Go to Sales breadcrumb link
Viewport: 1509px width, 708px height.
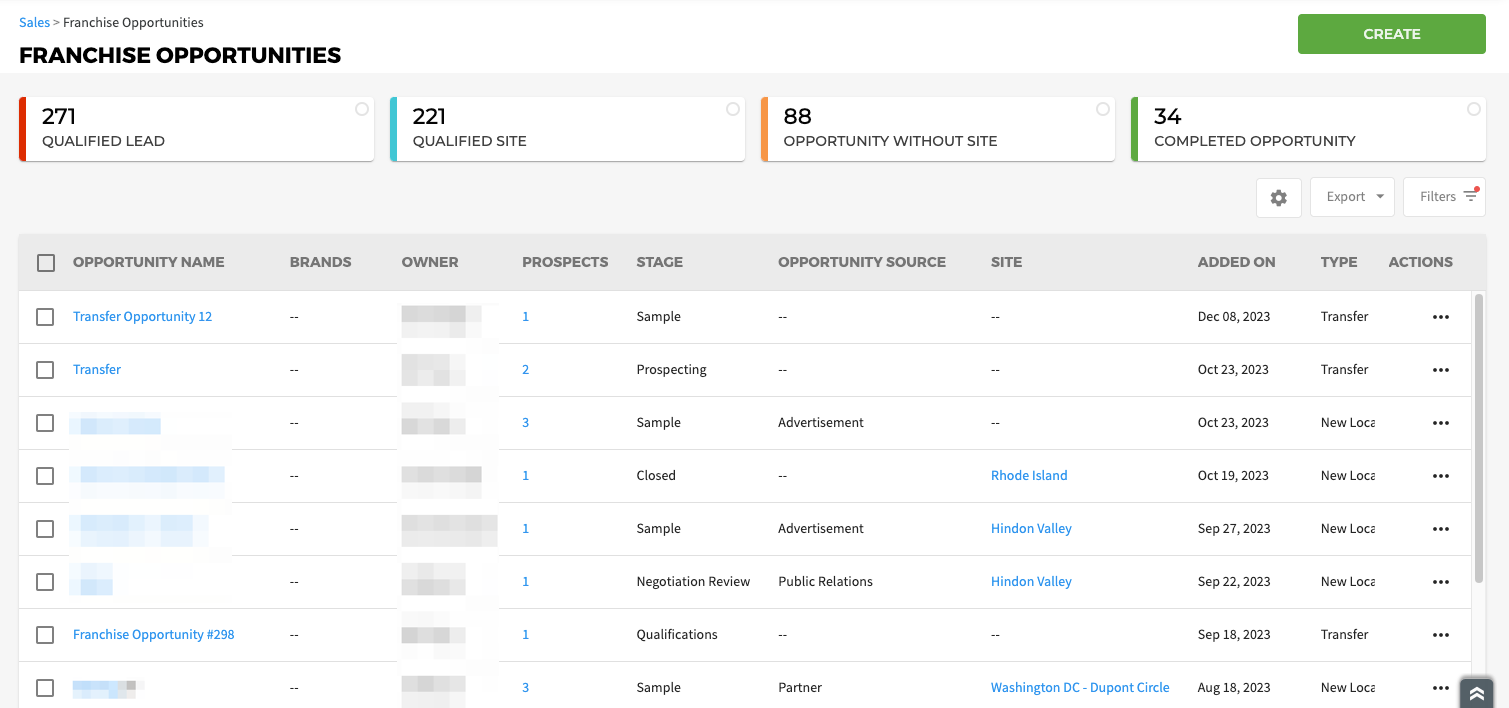34,22
